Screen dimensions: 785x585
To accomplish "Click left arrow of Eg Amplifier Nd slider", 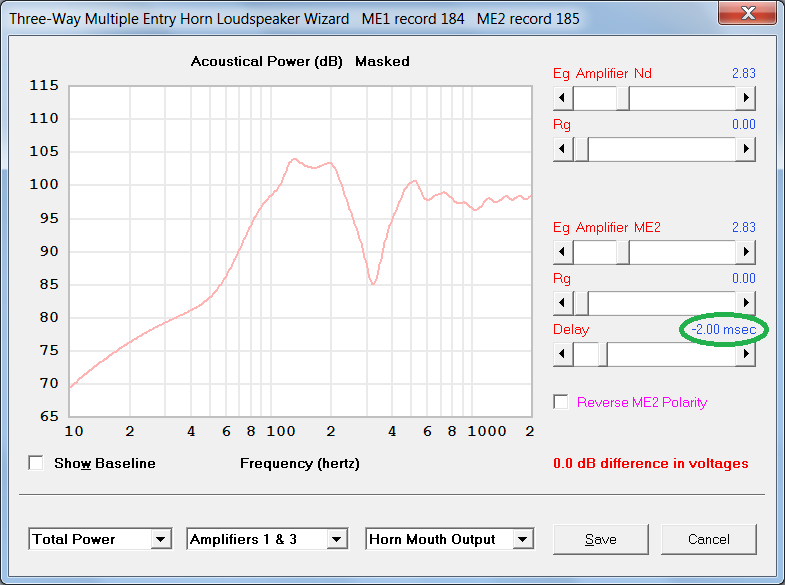I will coord(563,98).
